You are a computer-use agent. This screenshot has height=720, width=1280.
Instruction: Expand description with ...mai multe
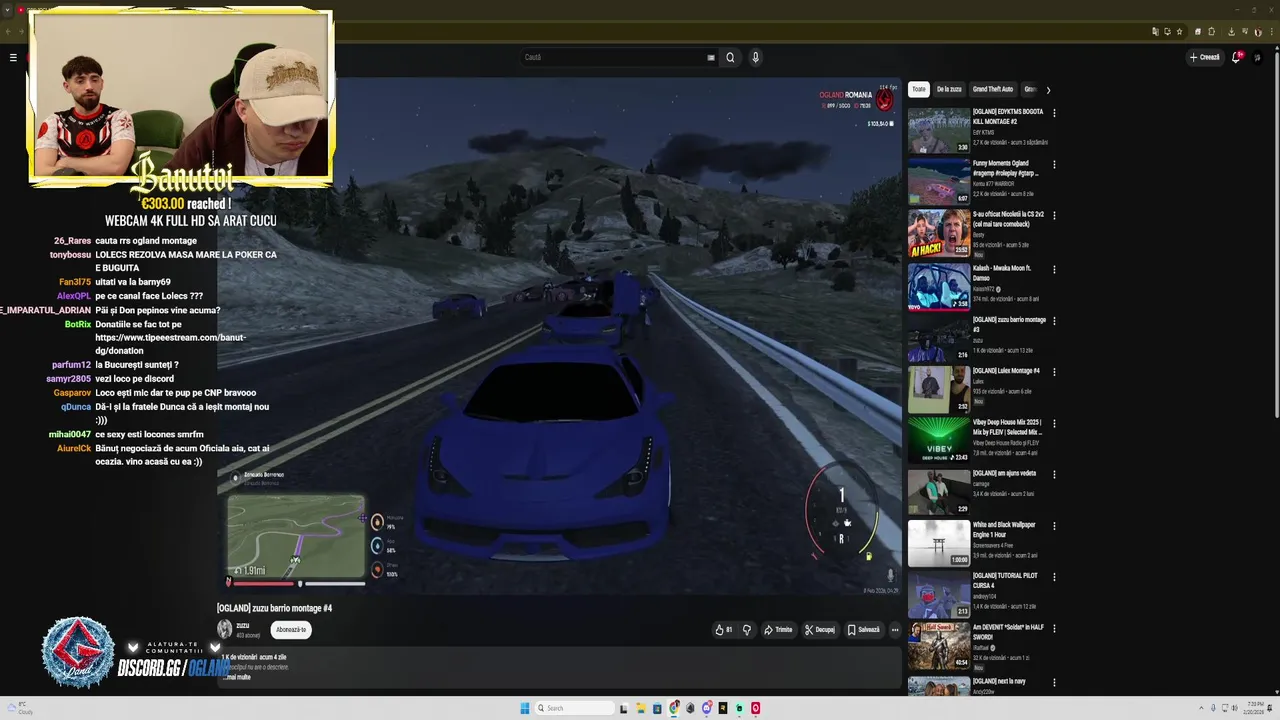pos(236,677)
